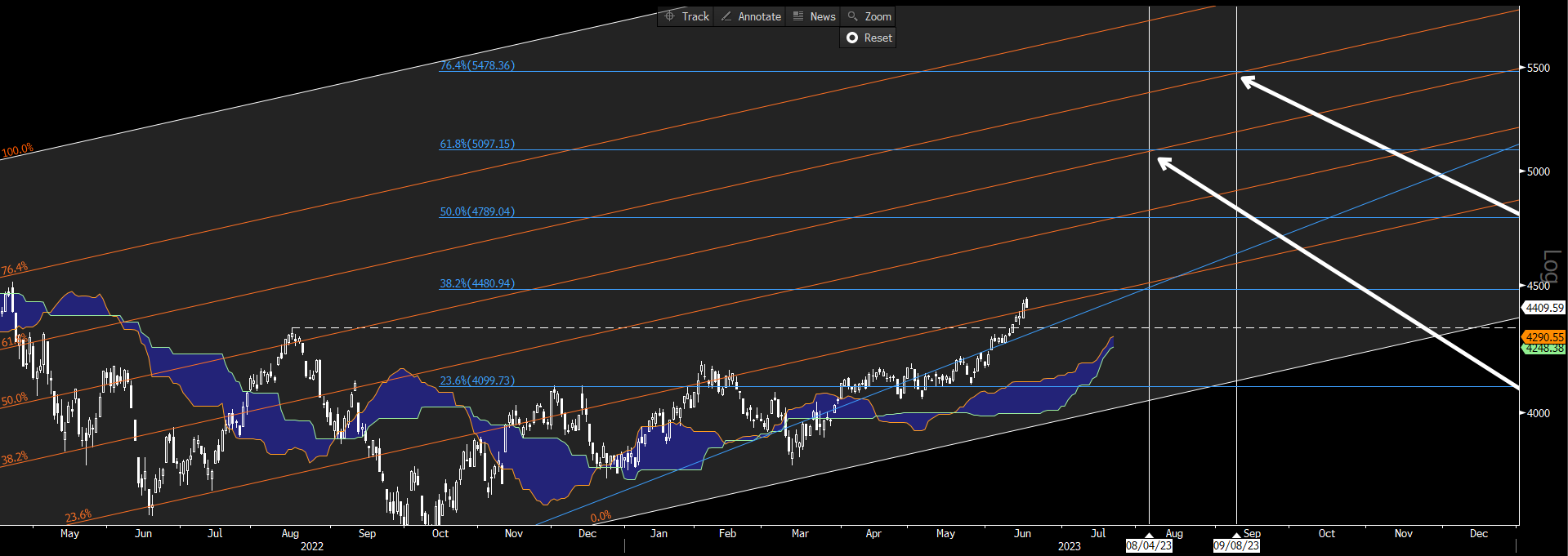Image resolution: width=1568 pixels, height=556 pixels.
Task: Click the Jan axis label
Action: tap(659, 533)
